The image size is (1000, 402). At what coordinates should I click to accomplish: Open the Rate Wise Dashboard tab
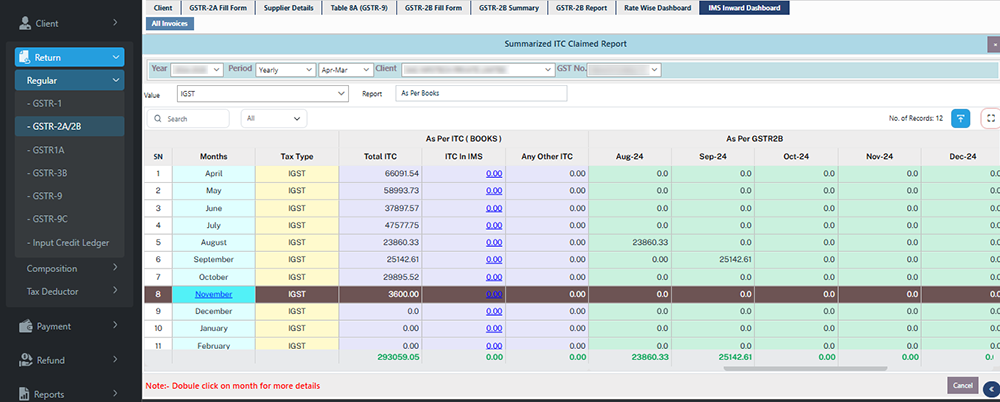[656, 8]
